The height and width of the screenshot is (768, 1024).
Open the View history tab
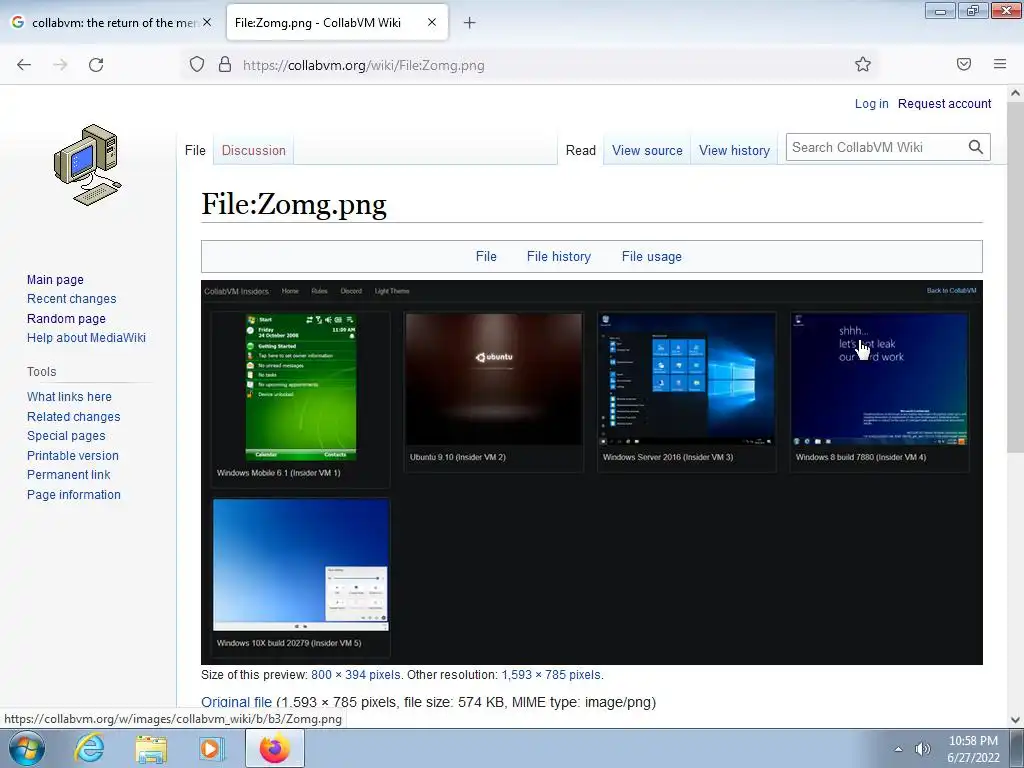point(734,150)
